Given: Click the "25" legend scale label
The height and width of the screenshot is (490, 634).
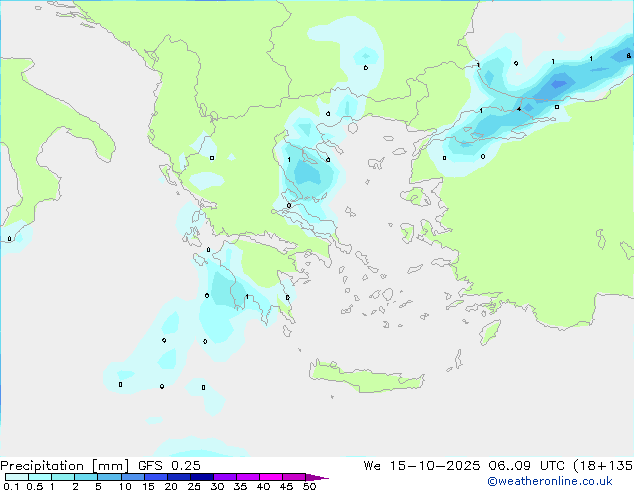Looking at the screenshot, I should (194, 486).
